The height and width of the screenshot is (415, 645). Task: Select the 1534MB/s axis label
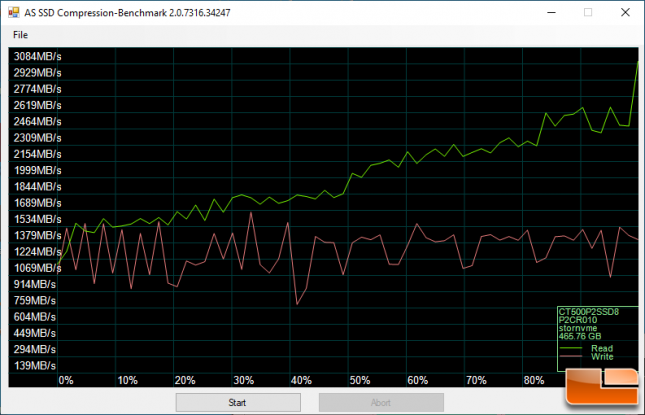(x=37, y=219)
